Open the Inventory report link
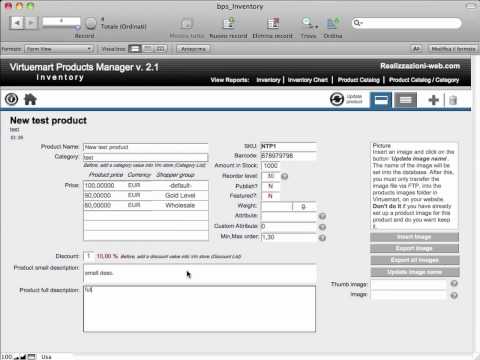Viewport: 480px width, 360px height. click(268, 80)
